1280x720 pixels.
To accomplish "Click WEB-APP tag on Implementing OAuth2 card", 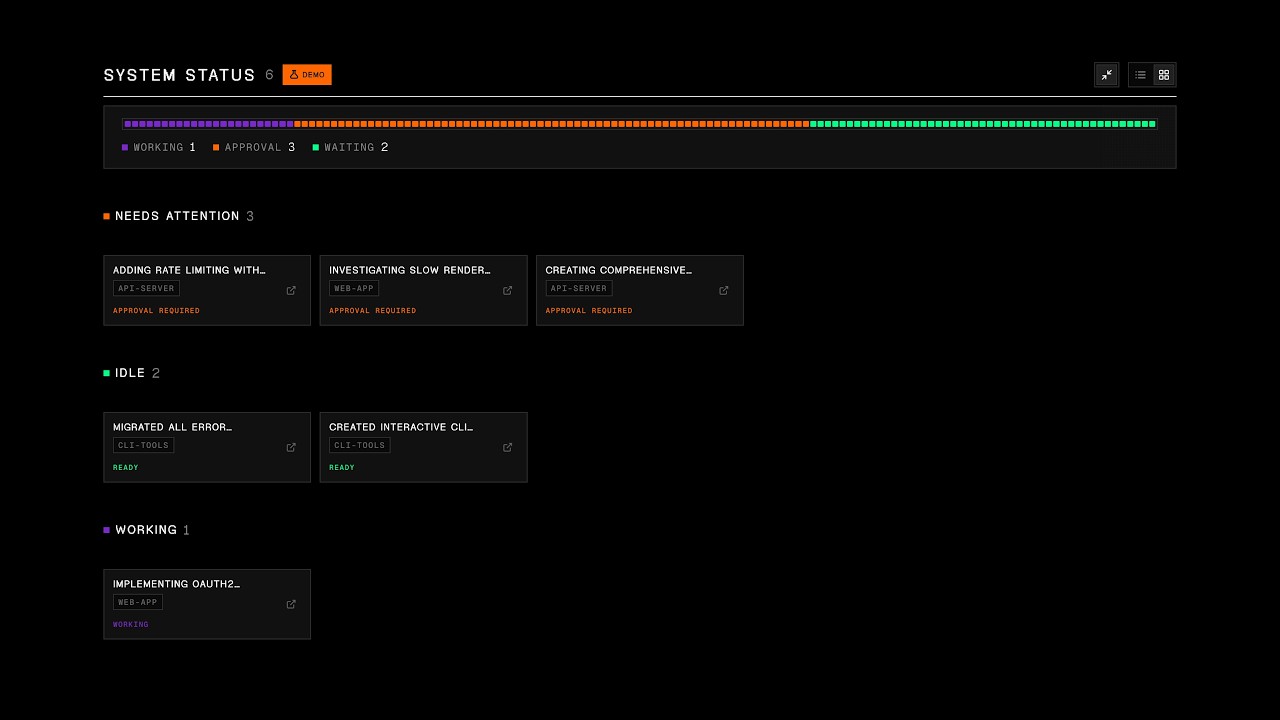I will (138, 602).
